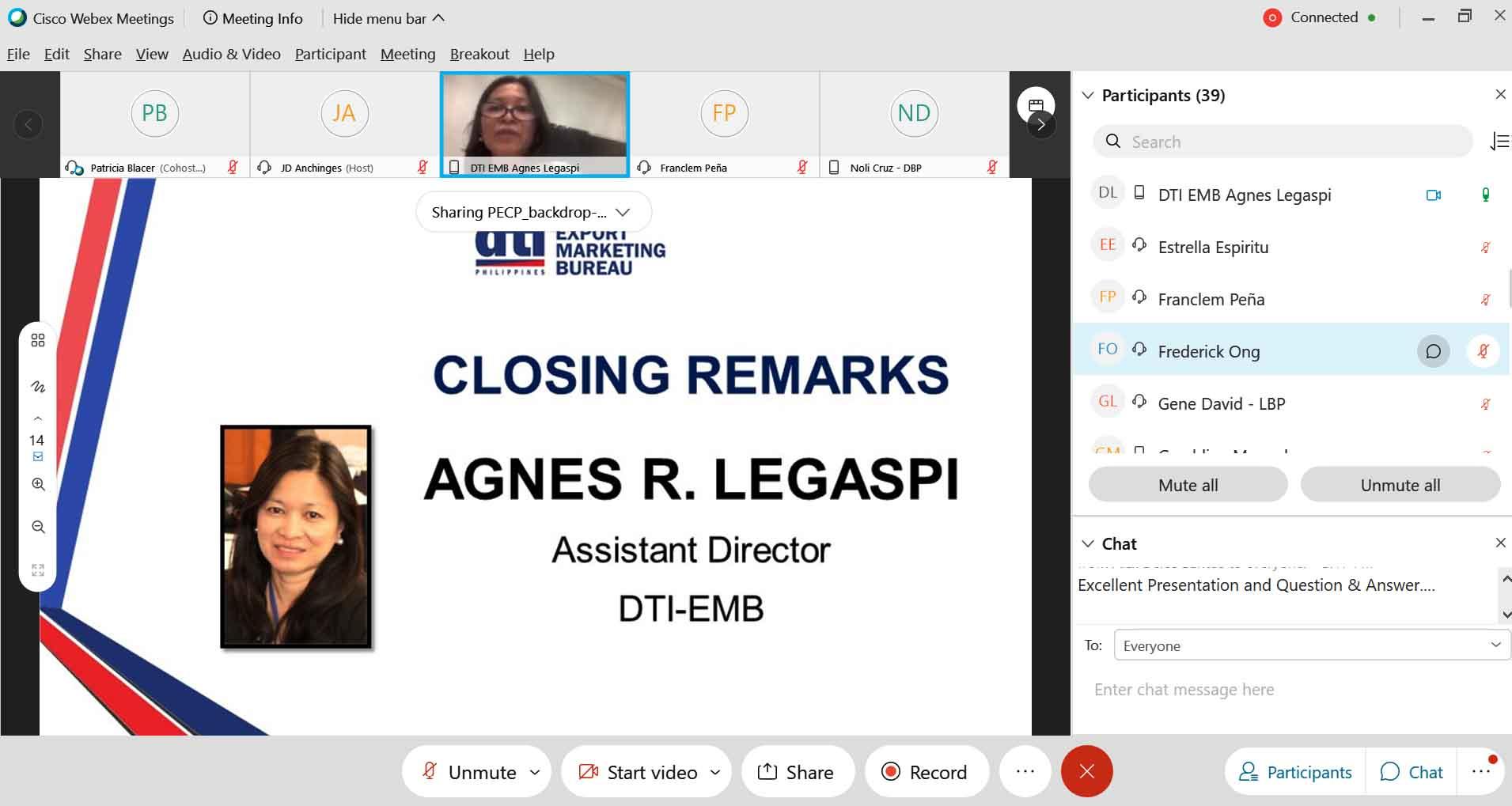Click the Share content button
The height and width of the screenshot is (806, 1512).
[x=798, y=771]
